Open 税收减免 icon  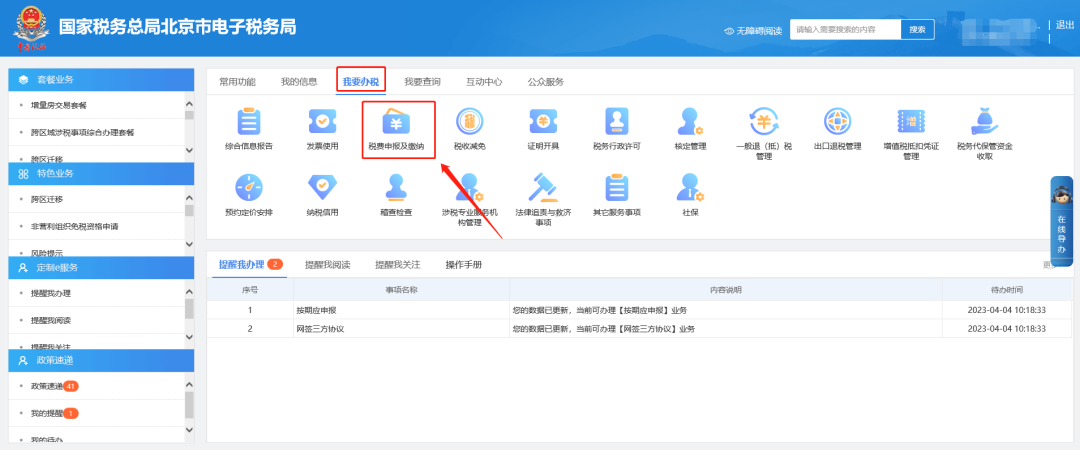(470, 121)
